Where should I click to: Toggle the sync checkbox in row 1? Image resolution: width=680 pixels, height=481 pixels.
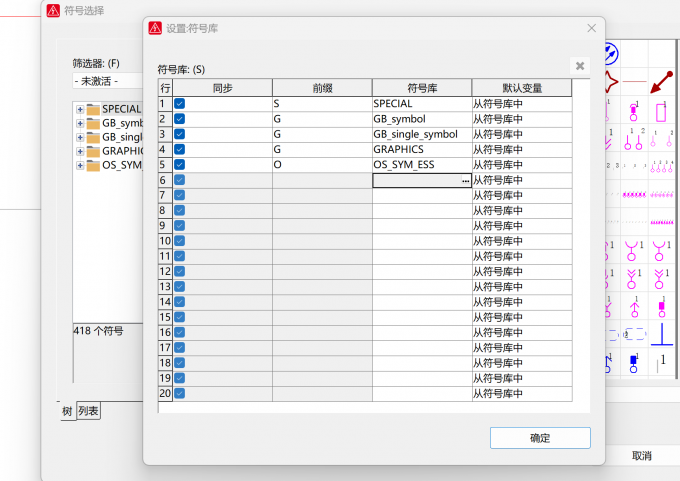click(180, 104)
